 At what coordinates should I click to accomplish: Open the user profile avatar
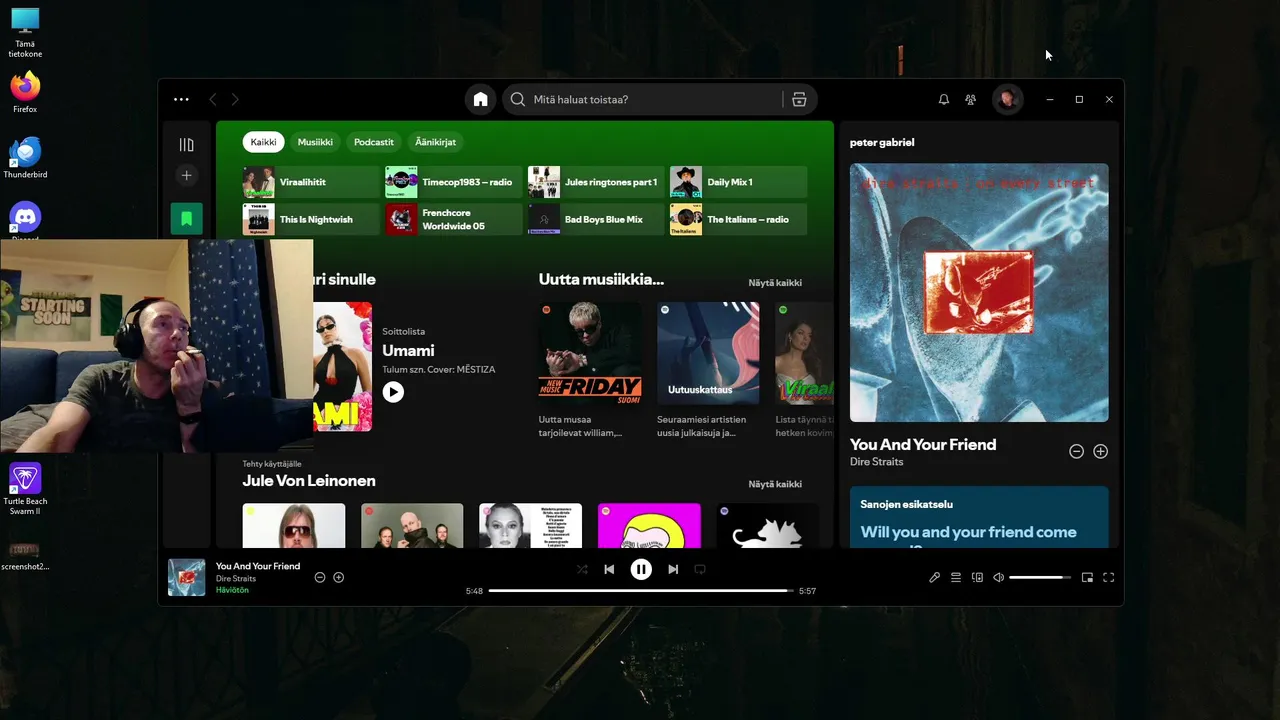pyautogui.click(x=1007, y=99)
